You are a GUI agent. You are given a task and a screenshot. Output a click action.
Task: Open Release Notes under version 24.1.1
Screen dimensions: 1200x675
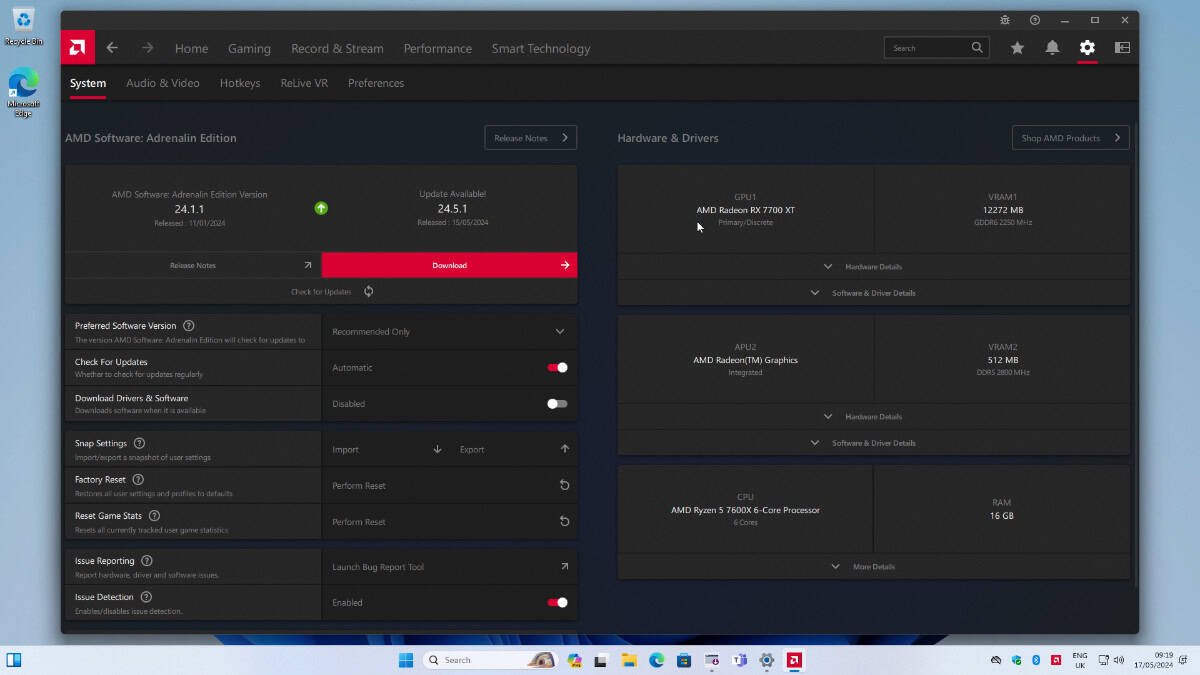coord(193,265)
